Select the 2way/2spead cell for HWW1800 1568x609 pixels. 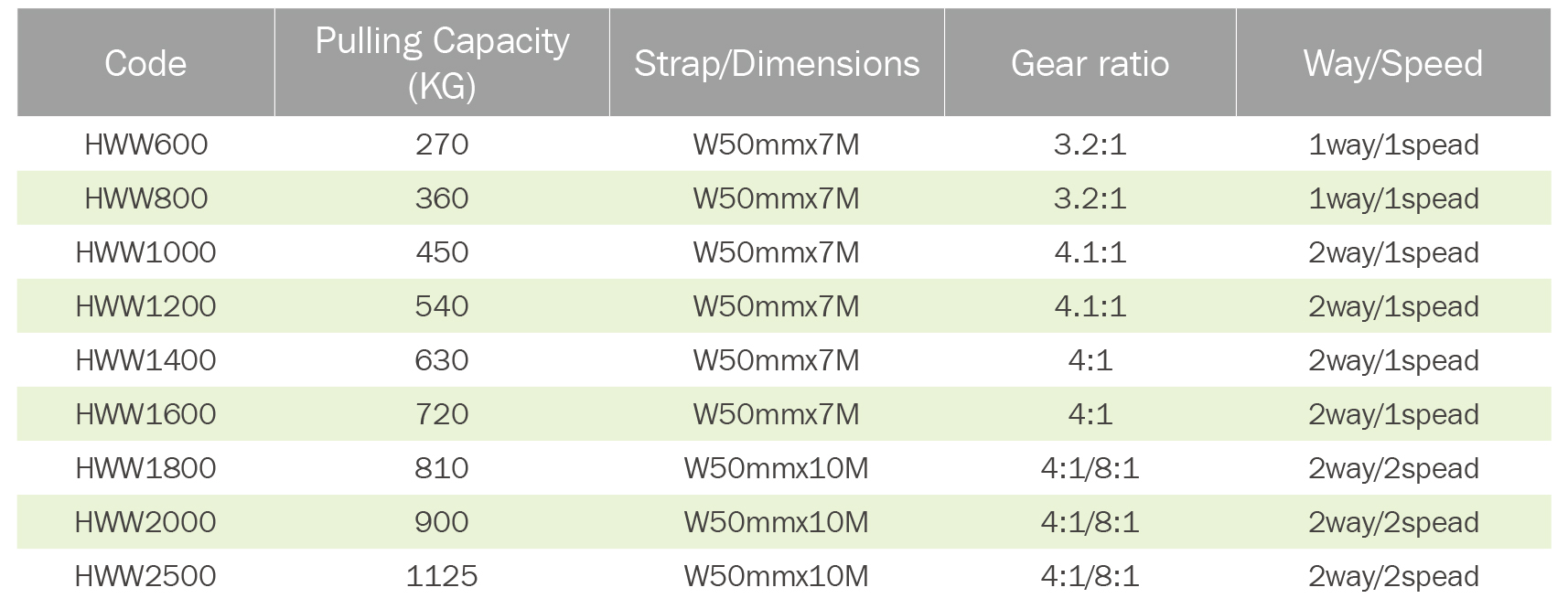pos(1392,468)
